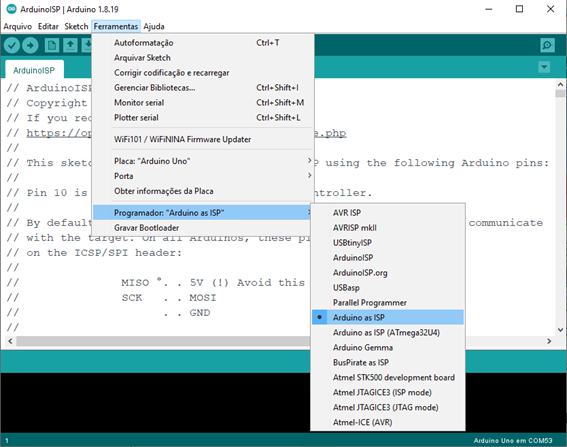Select the checked Arduino as ISP option
The image size is (567, 447).
388,318
